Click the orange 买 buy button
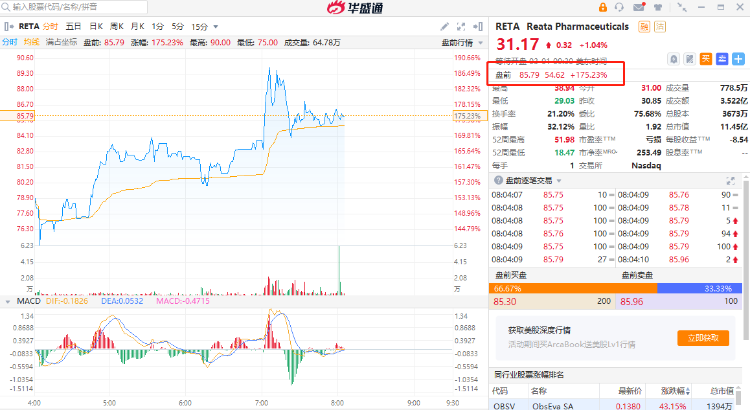The image size is (750, 410). coord(706,59)
